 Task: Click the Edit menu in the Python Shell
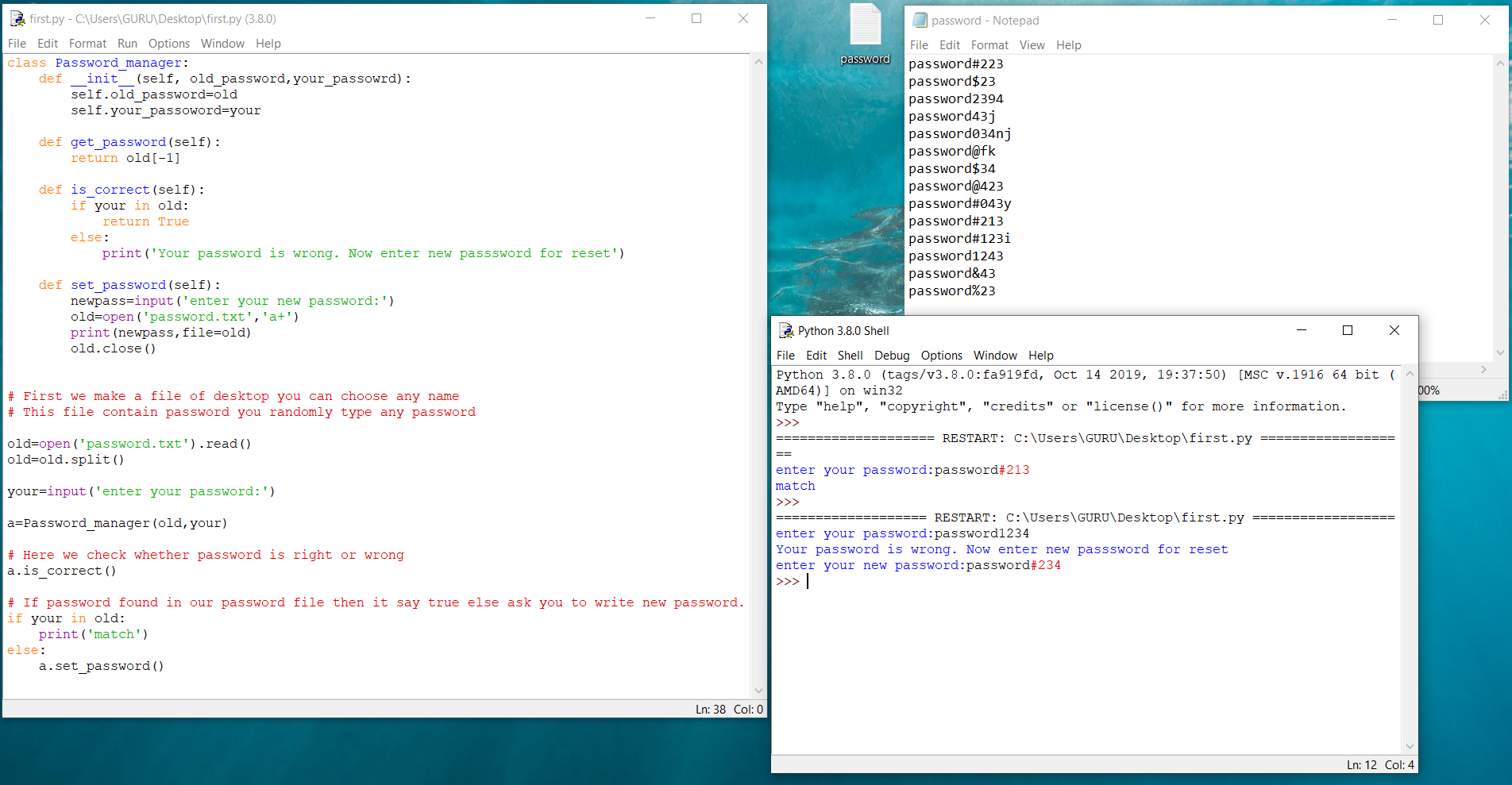(x=816, y=356)
